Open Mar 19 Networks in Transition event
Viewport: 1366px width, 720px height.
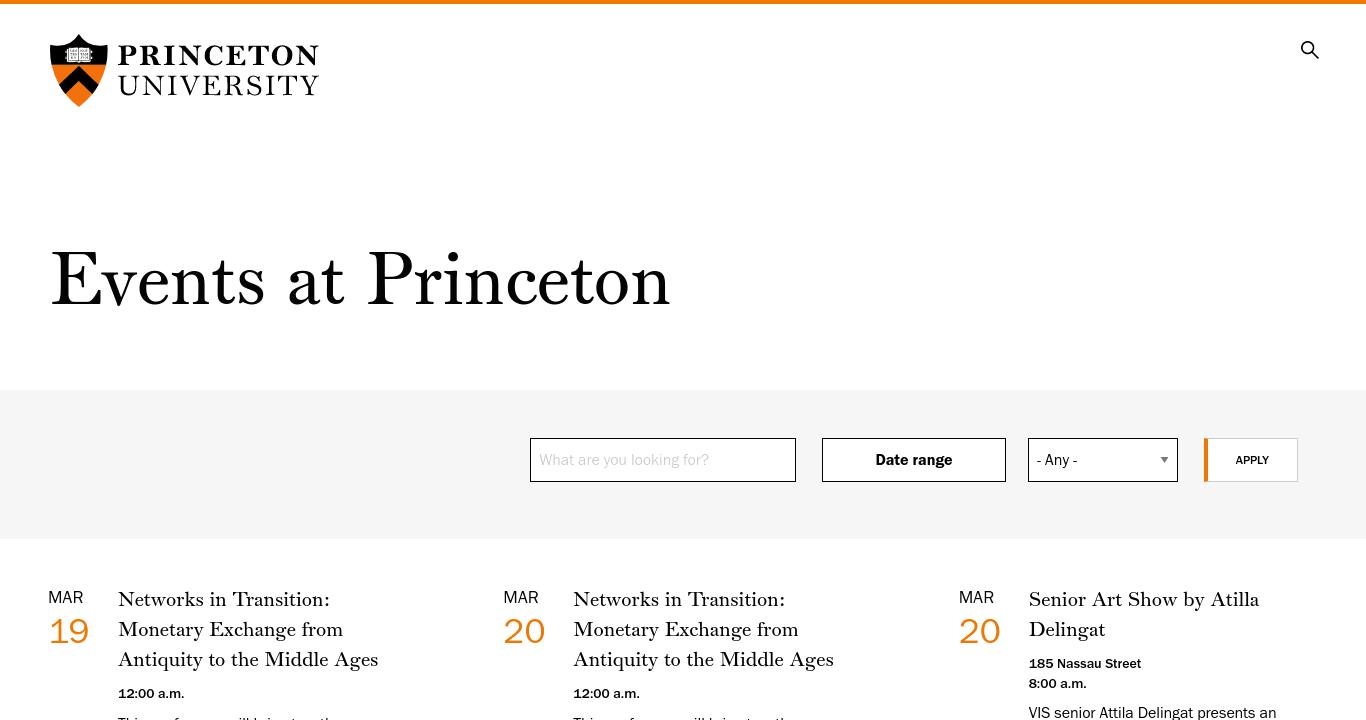(248, 629)
